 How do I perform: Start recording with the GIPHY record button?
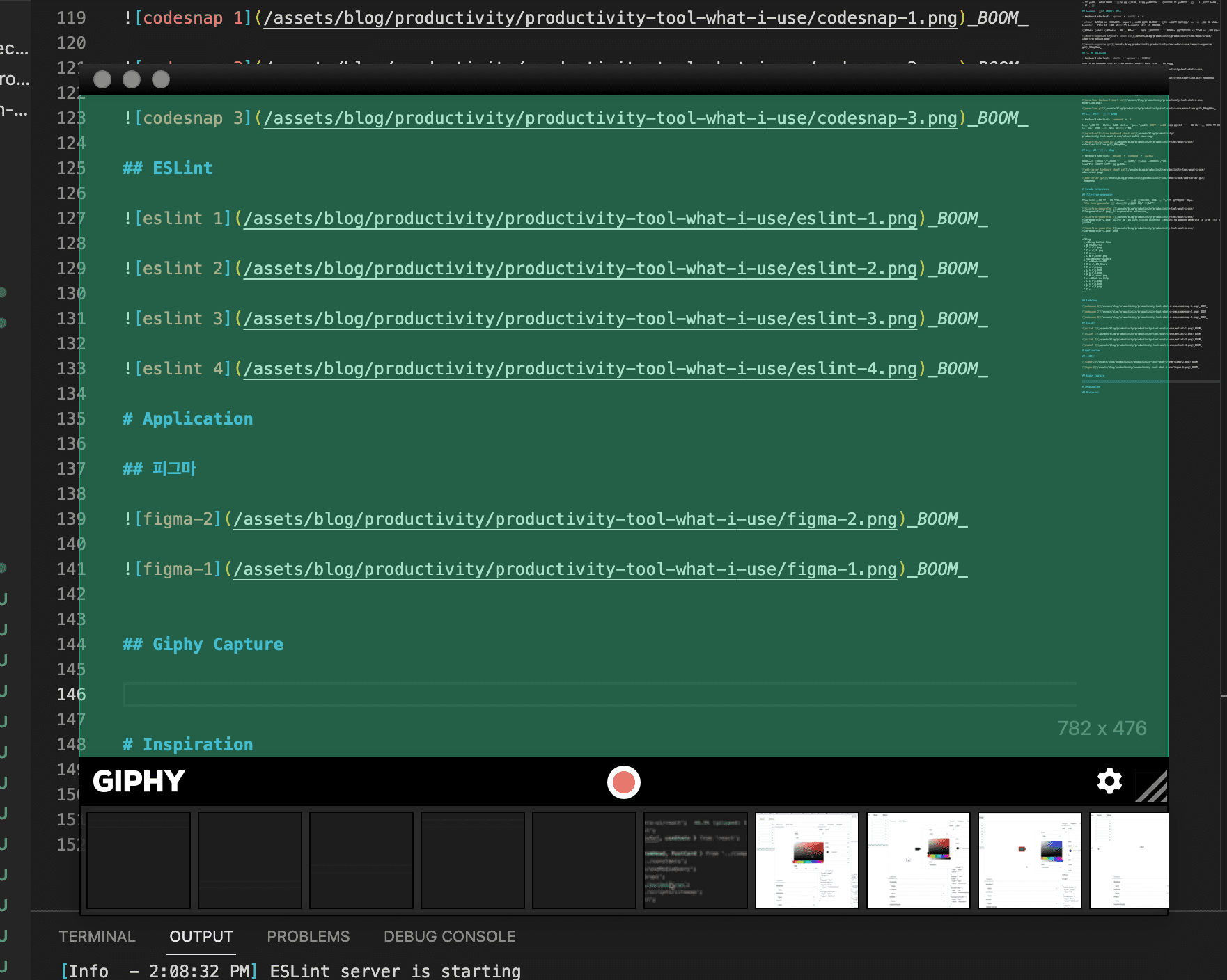pyautogui.click(x=623, y=782)
